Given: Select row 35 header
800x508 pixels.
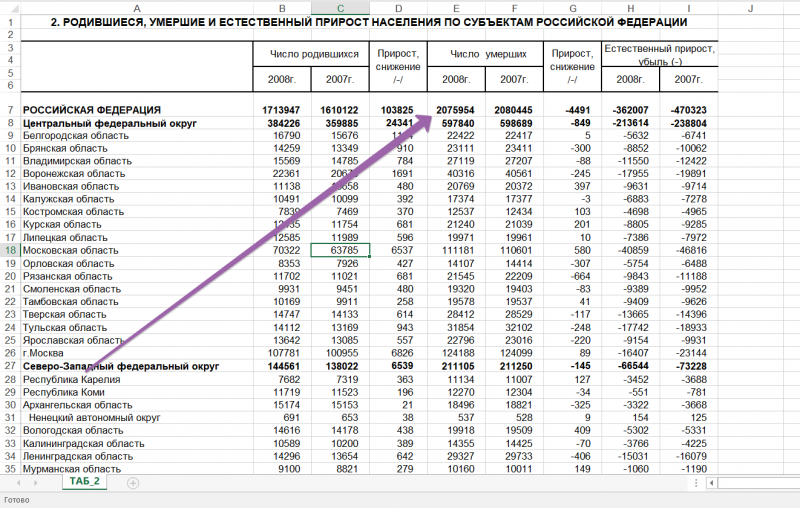Looking at the screenshot, I should click(x=10, y=469).
